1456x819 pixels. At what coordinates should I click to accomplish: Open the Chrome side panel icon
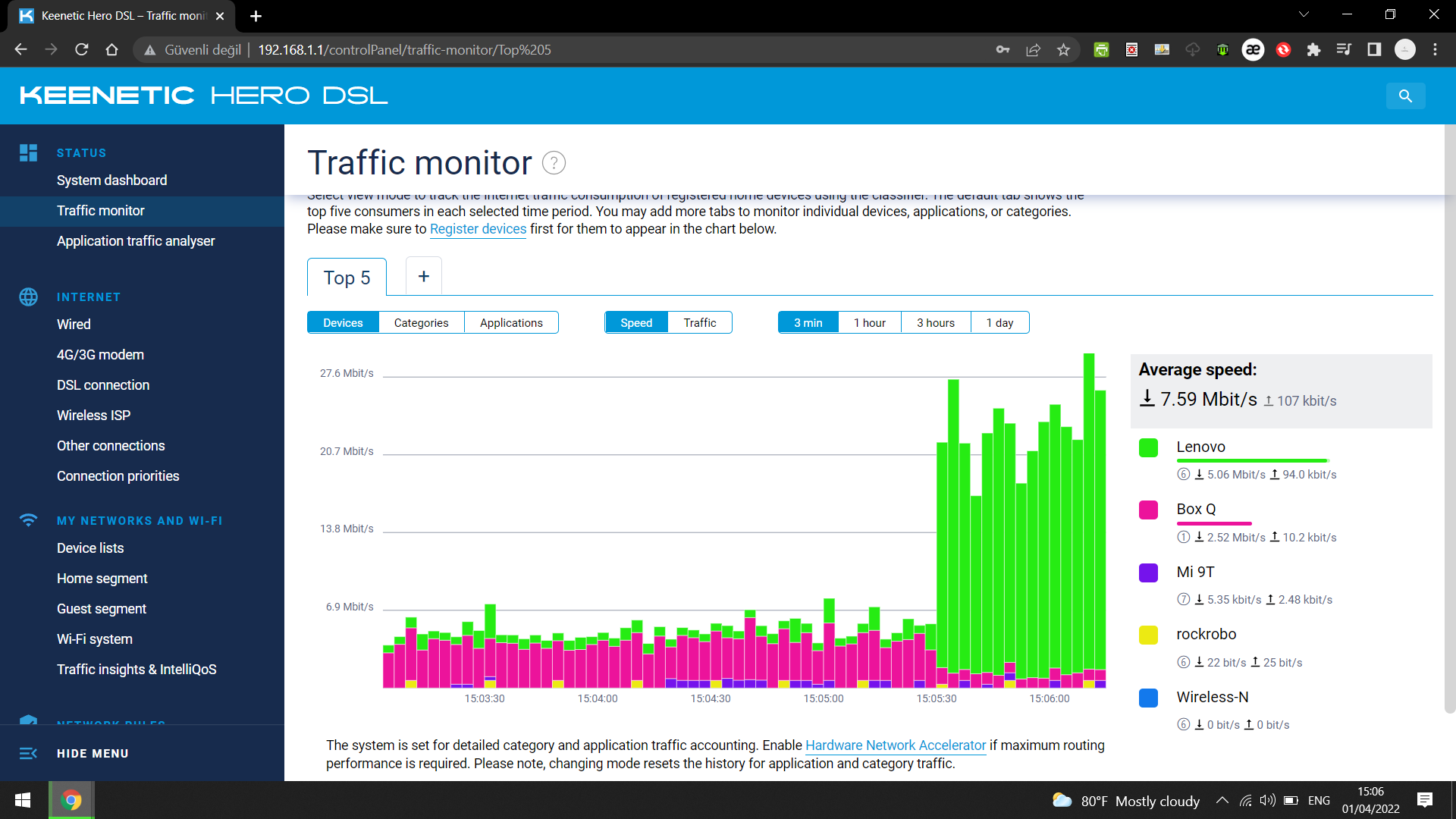pyautogui.click(x=1374, y=49)
